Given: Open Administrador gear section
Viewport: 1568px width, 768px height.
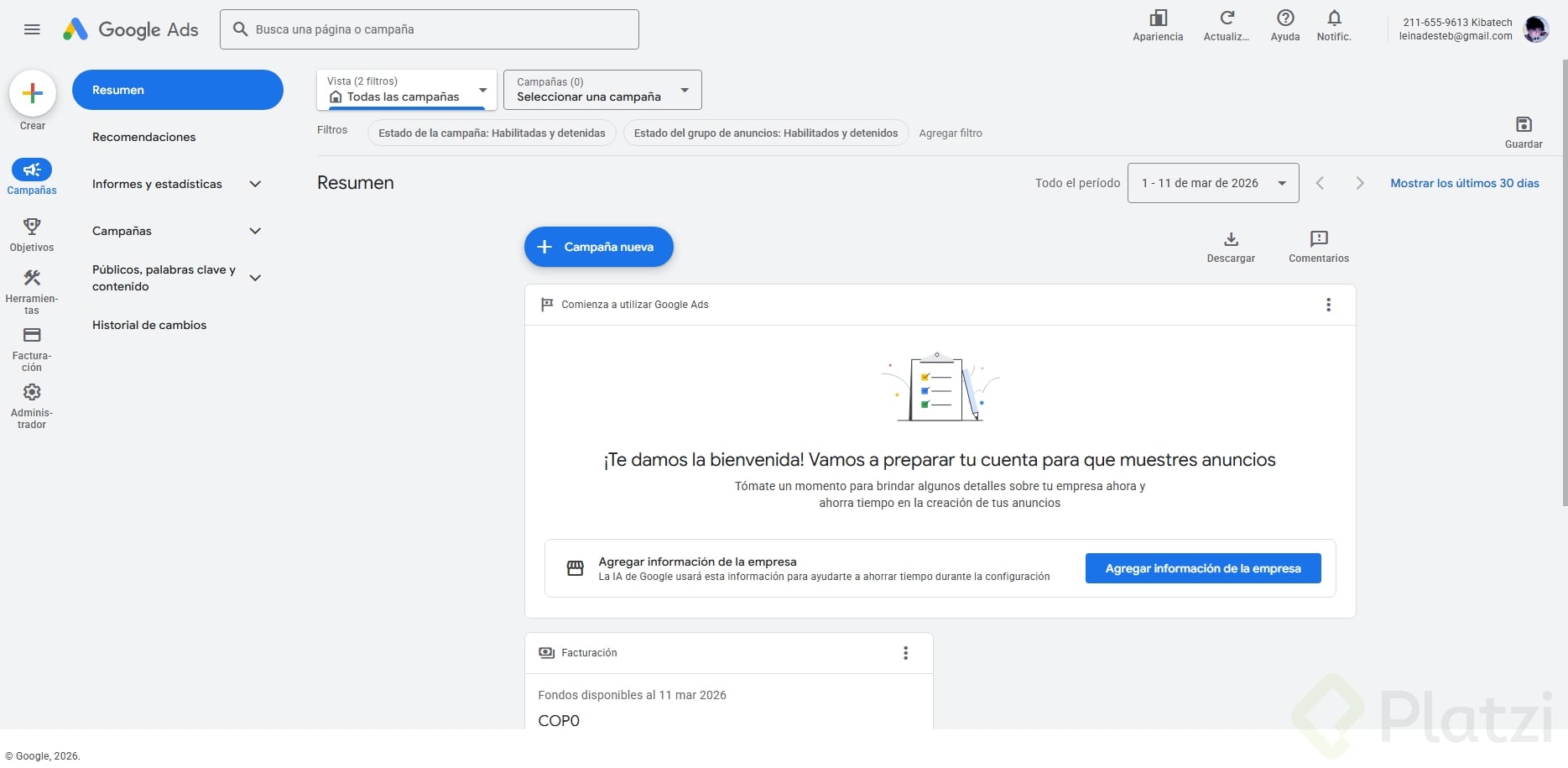Looking at the screenshot, I should [32, 392].
